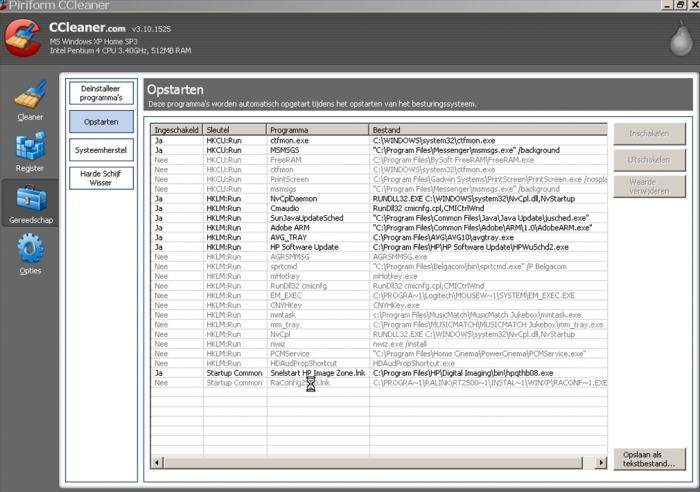The width and height of the screenshot is (700, 492).
Task: Click the CCleaner logo in header
Action: (x=23, y=38)
